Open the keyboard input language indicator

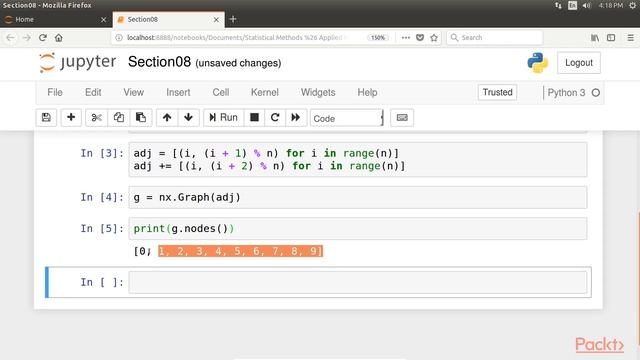point(572,5)
